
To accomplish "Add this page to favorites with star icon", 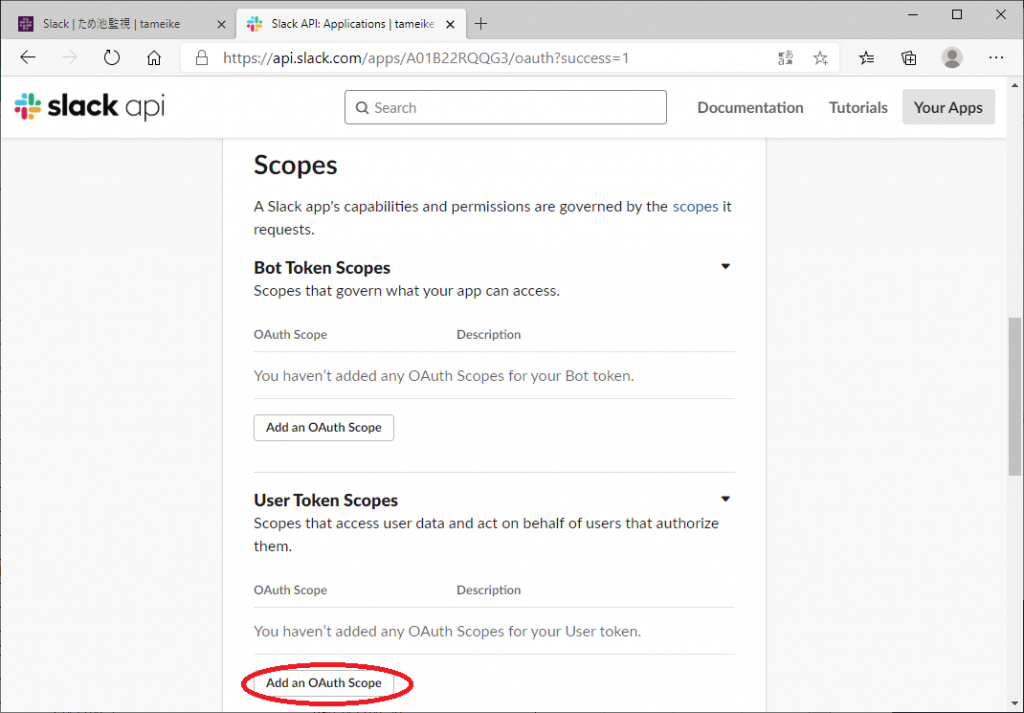I will pyautogui.click(x=820, y=58).
